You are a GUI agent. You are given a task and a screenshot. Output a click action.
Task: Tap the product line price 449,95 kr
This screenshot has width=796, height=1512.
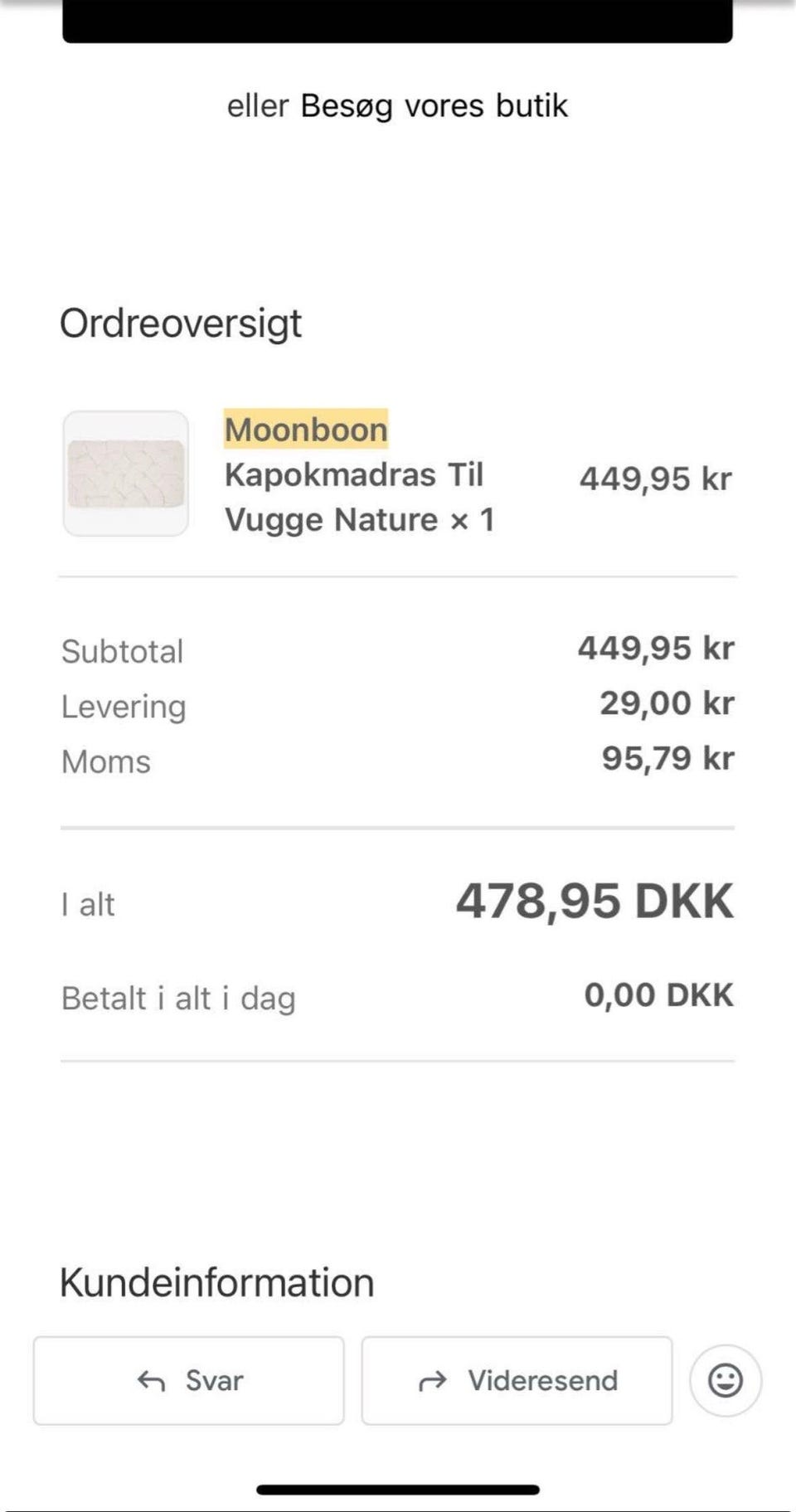[655, 479]
